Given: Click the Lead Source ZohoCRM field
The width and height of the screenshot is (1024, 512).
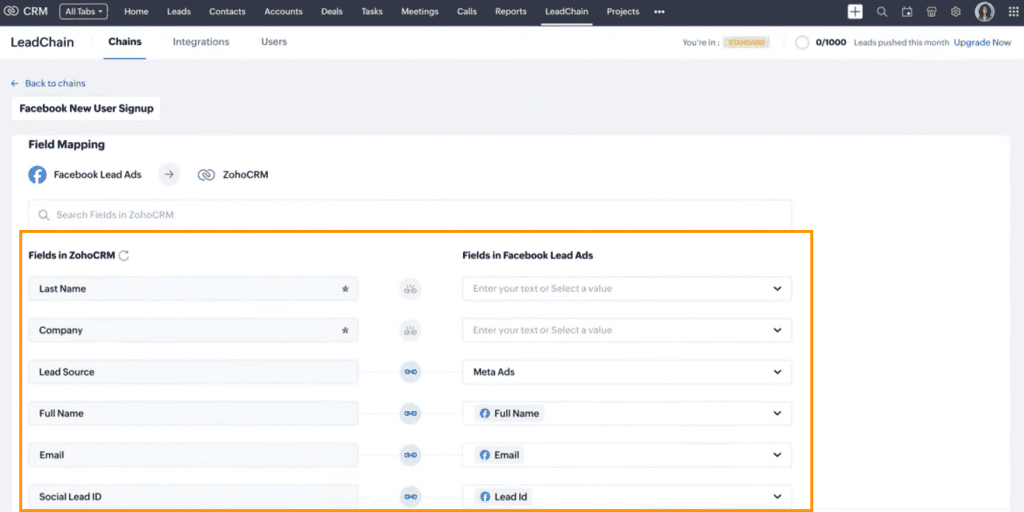Looking at the screenshot, I should click(193, 372).
